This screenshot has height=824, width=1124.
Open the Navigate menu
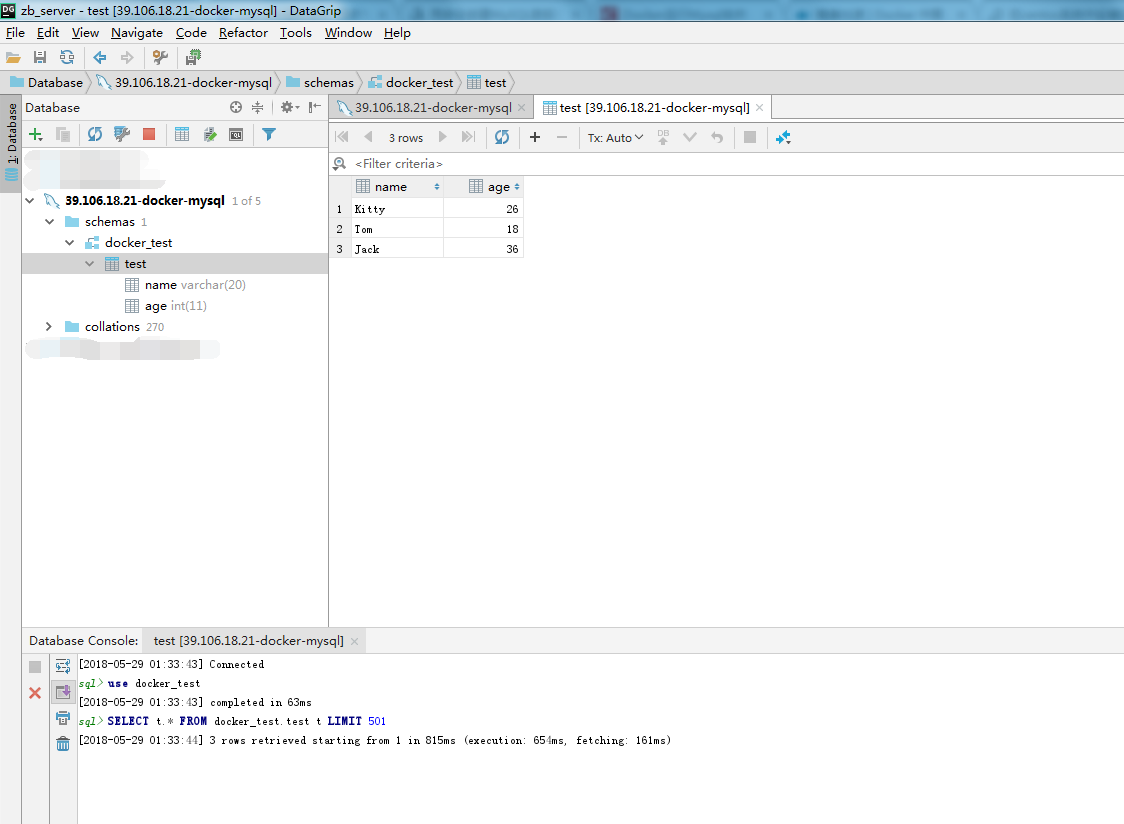click(x=137, y=33)
